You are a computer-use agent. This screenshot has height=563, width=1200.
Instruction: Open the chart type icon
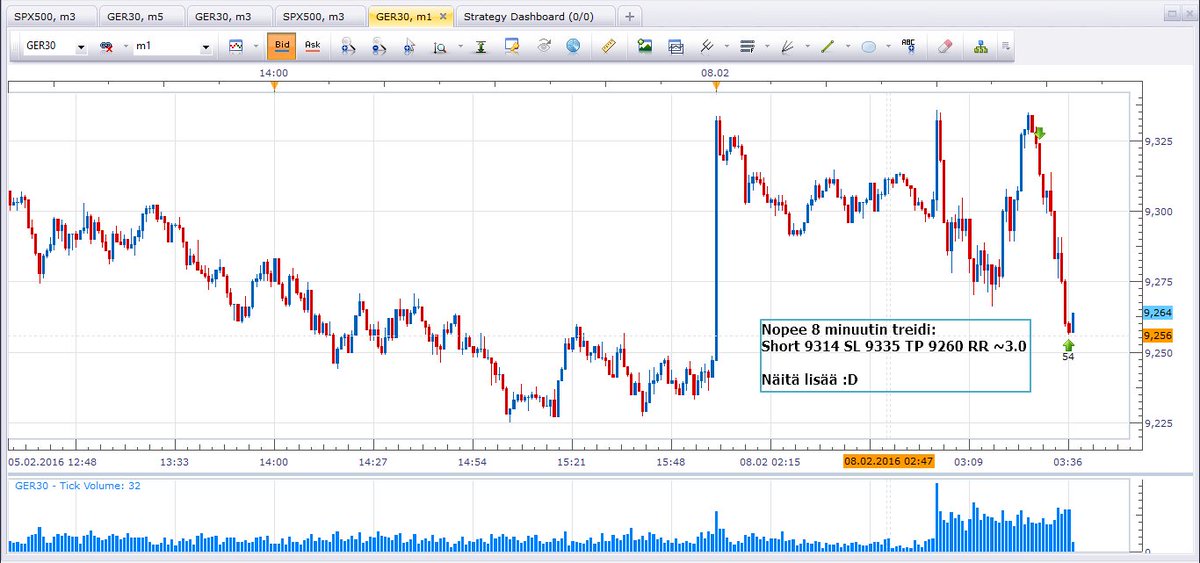click(x=237, y=46)
